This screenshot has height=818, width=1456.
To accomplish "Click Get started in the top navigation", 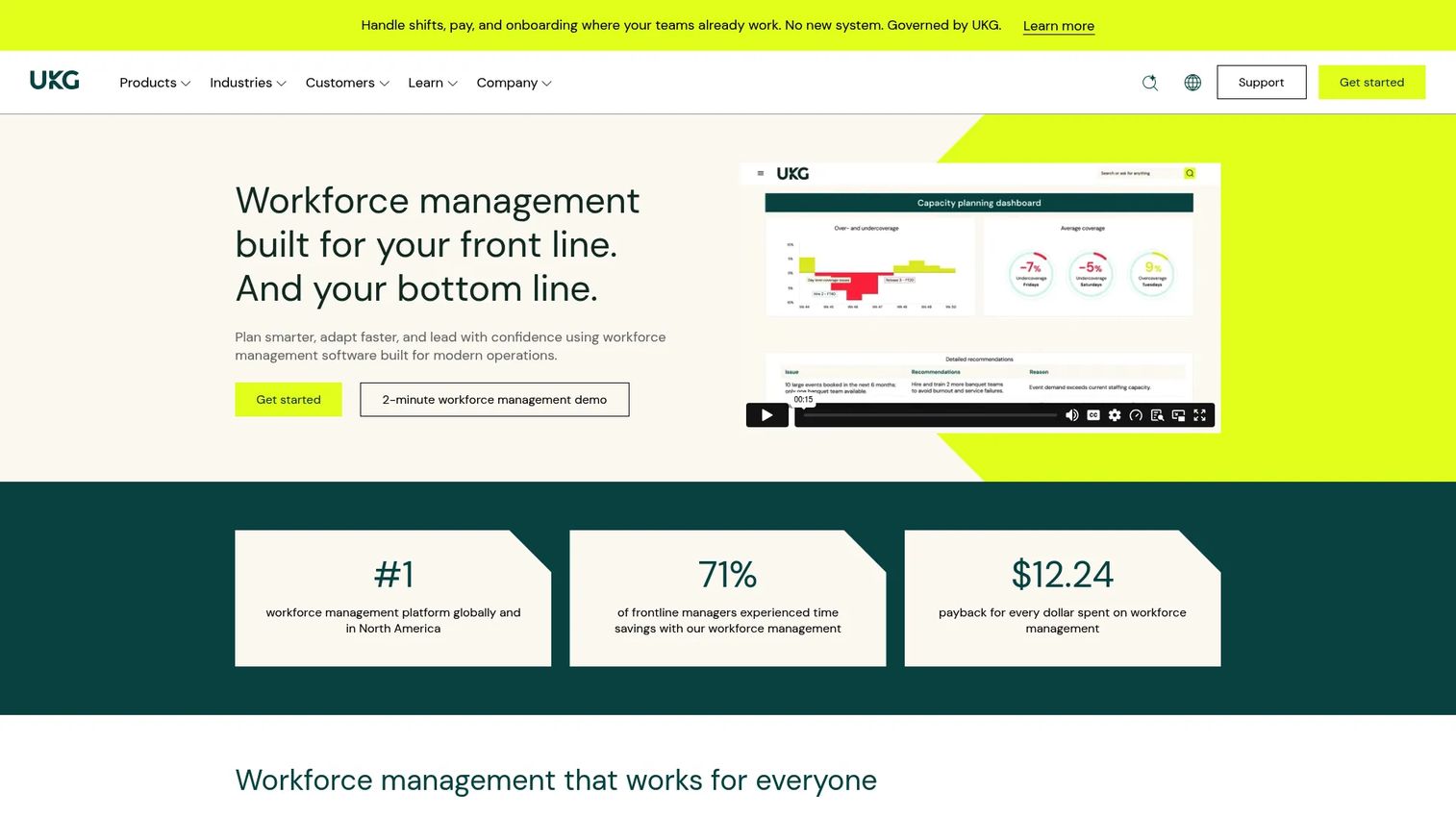I will (x=1371, y=83).
